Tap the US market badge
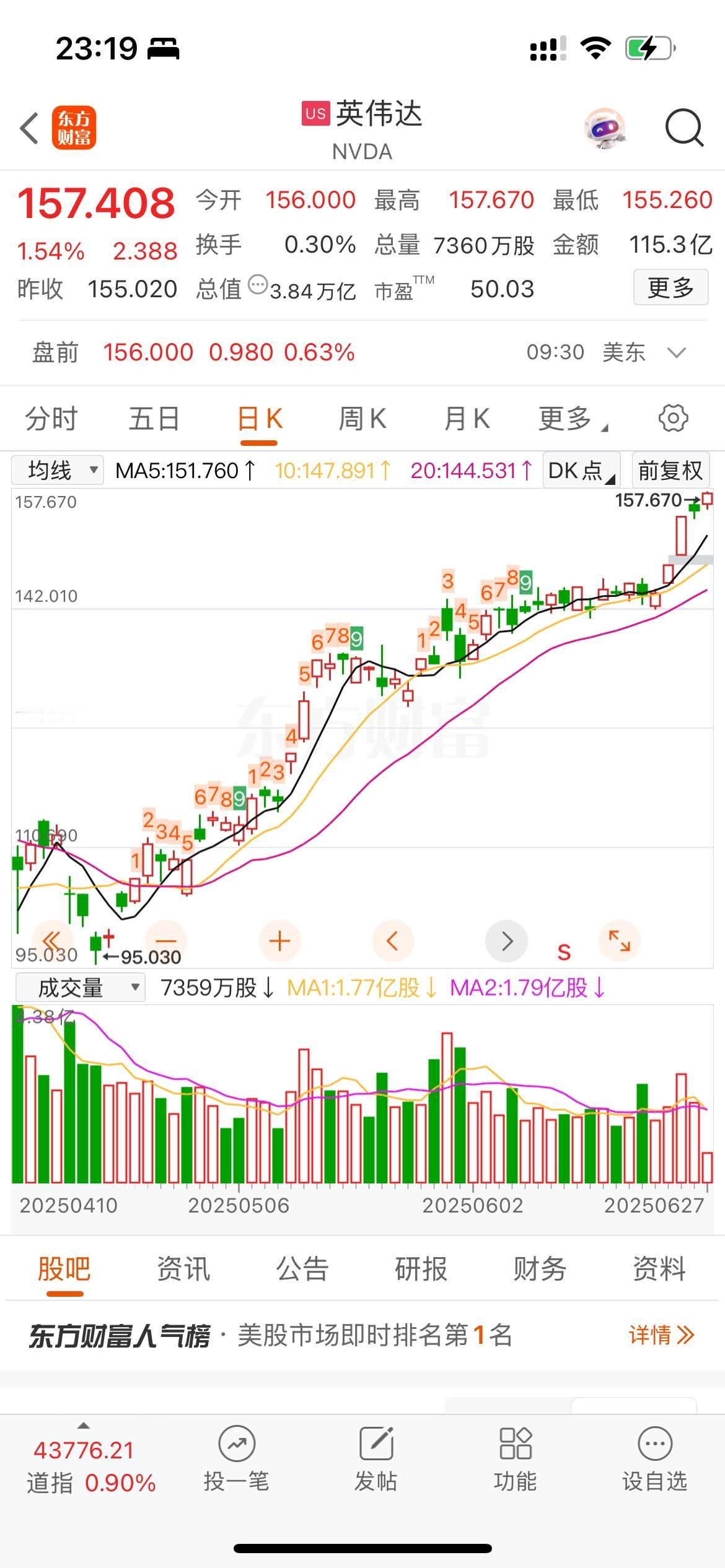 (x=315, y=114)
